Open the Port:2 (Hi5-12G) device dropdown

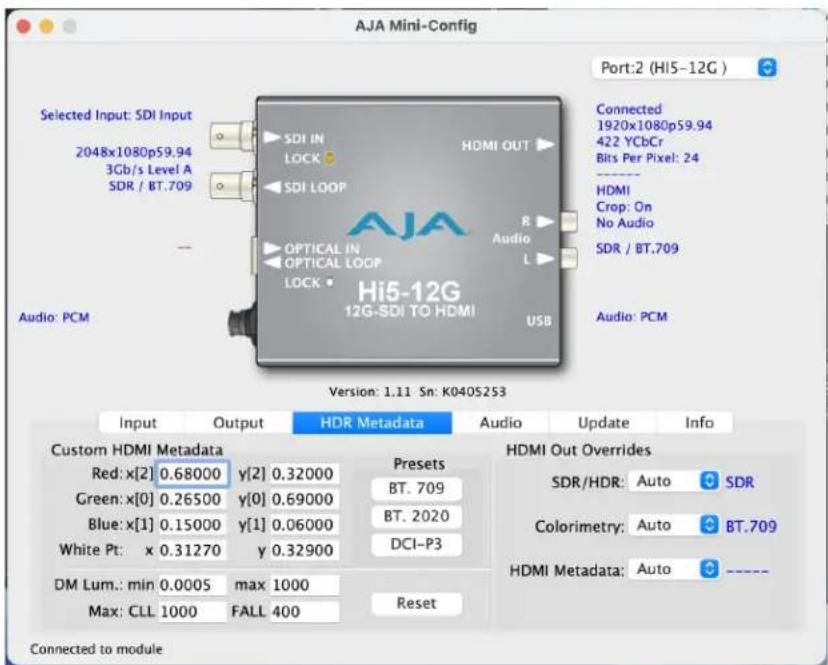point(685,68)
